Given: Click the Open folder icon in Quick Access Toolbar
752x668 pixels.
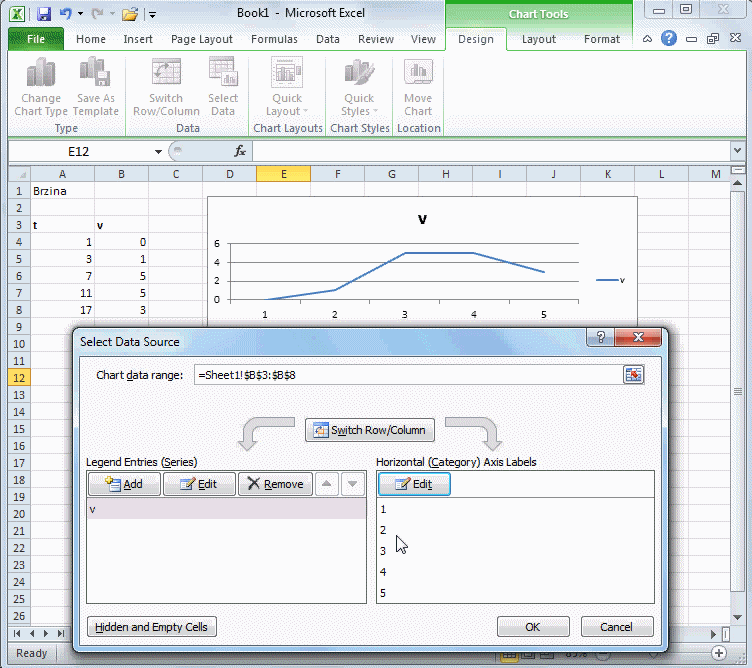Looking at the screenshot, I should click(x=130, y=14).
